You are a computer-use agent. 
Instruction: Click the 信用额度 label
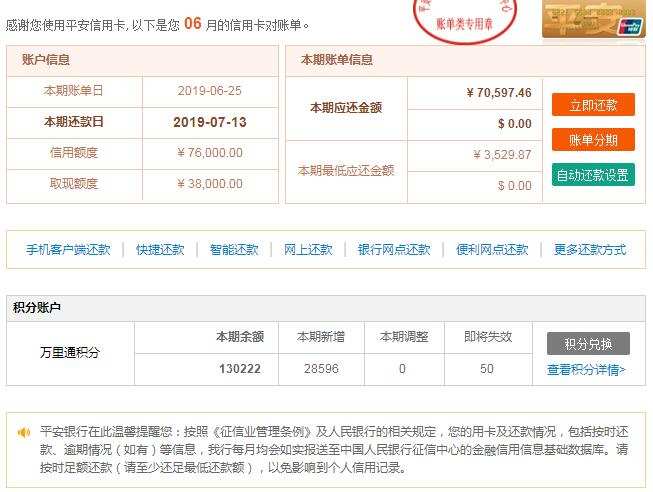tap(74, 152)
